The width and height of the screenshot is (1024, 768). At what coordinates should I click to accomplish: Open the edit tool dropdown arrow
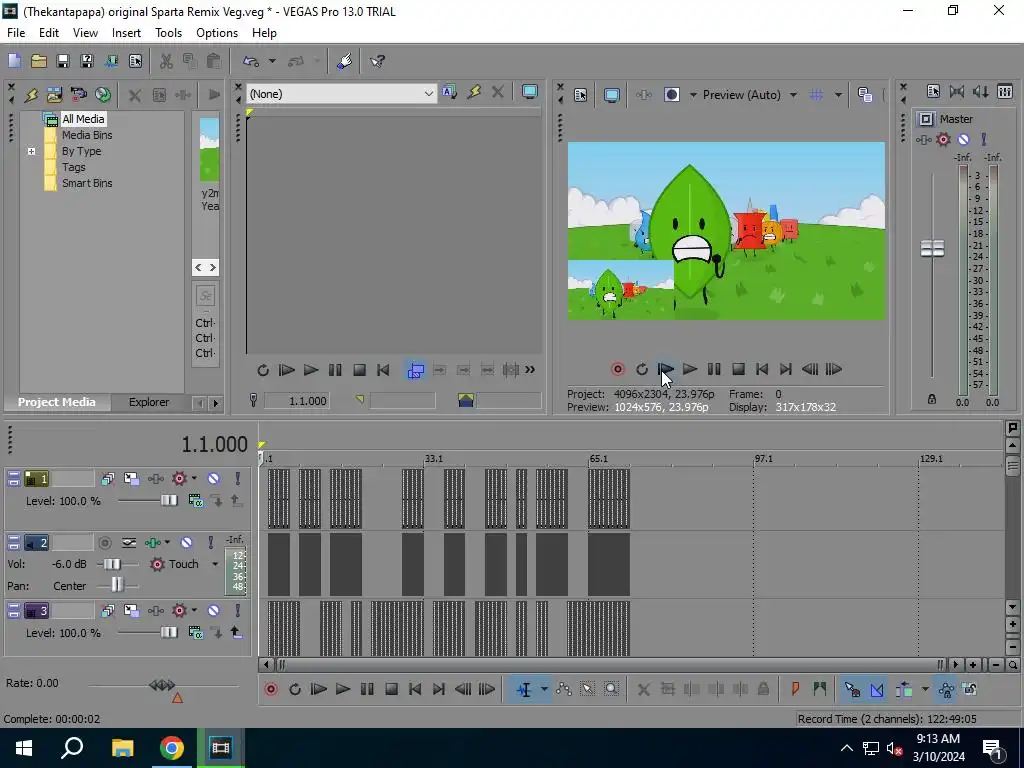(x=543, y=689)
